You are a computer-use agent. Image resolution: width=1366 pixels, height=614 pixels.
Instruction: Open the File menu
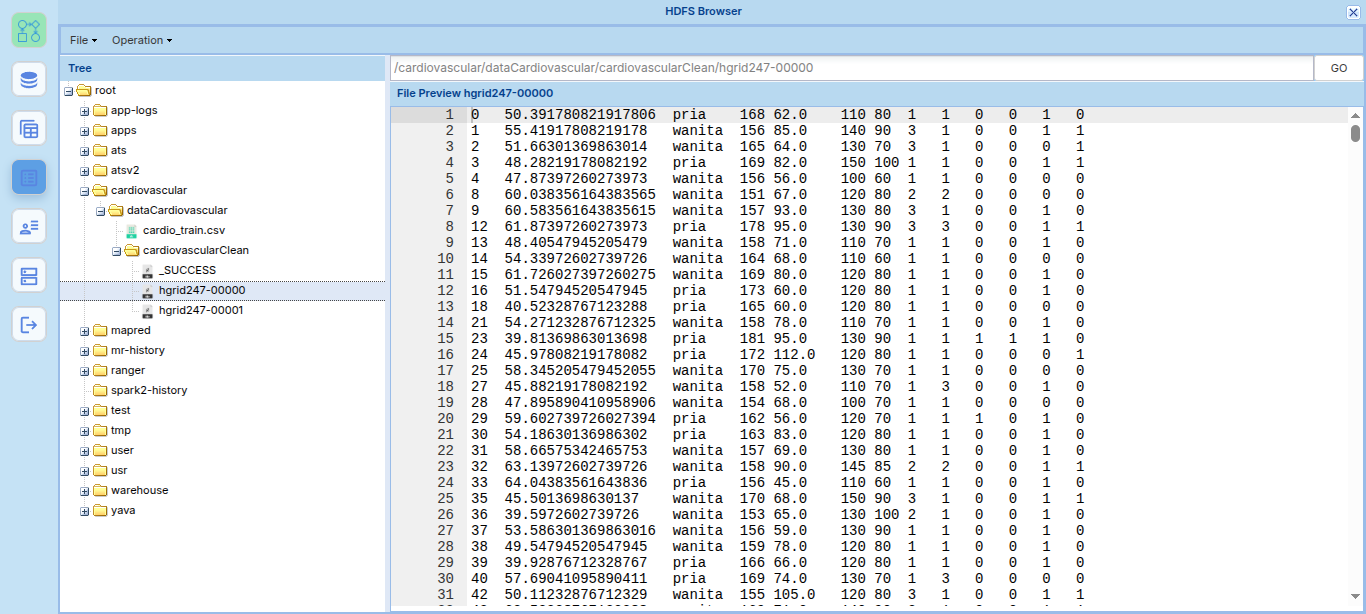83,40
